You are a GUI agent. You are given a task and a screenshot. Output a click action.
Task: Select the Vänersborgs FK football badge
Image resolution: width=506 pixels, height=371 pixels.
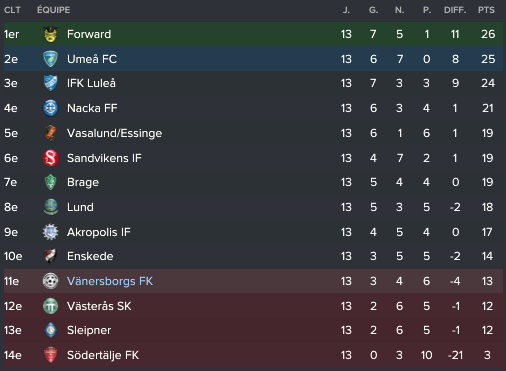coord(51,281)
